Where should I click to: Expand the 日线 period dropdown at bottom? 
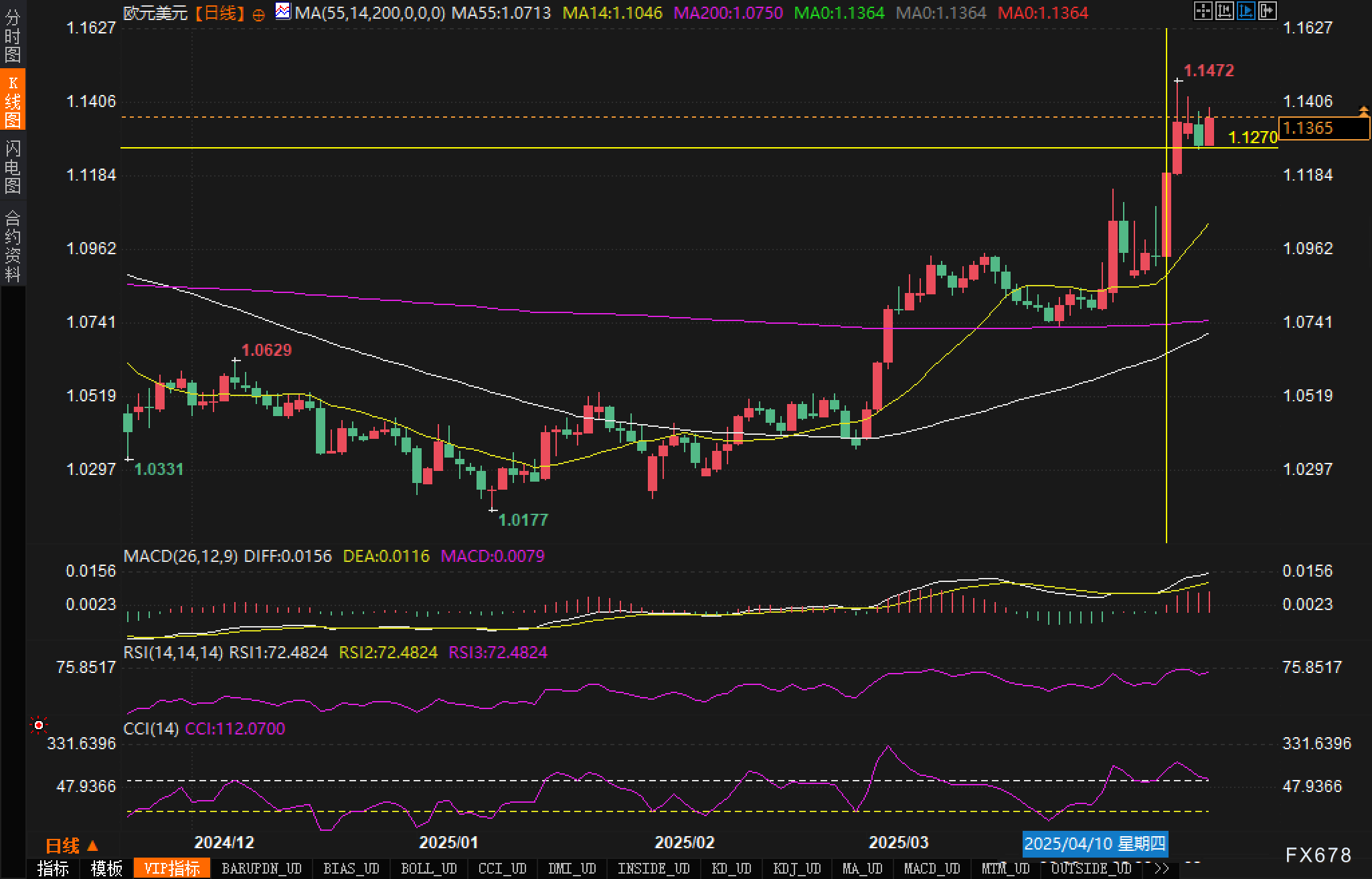click(x=72, y=846)
